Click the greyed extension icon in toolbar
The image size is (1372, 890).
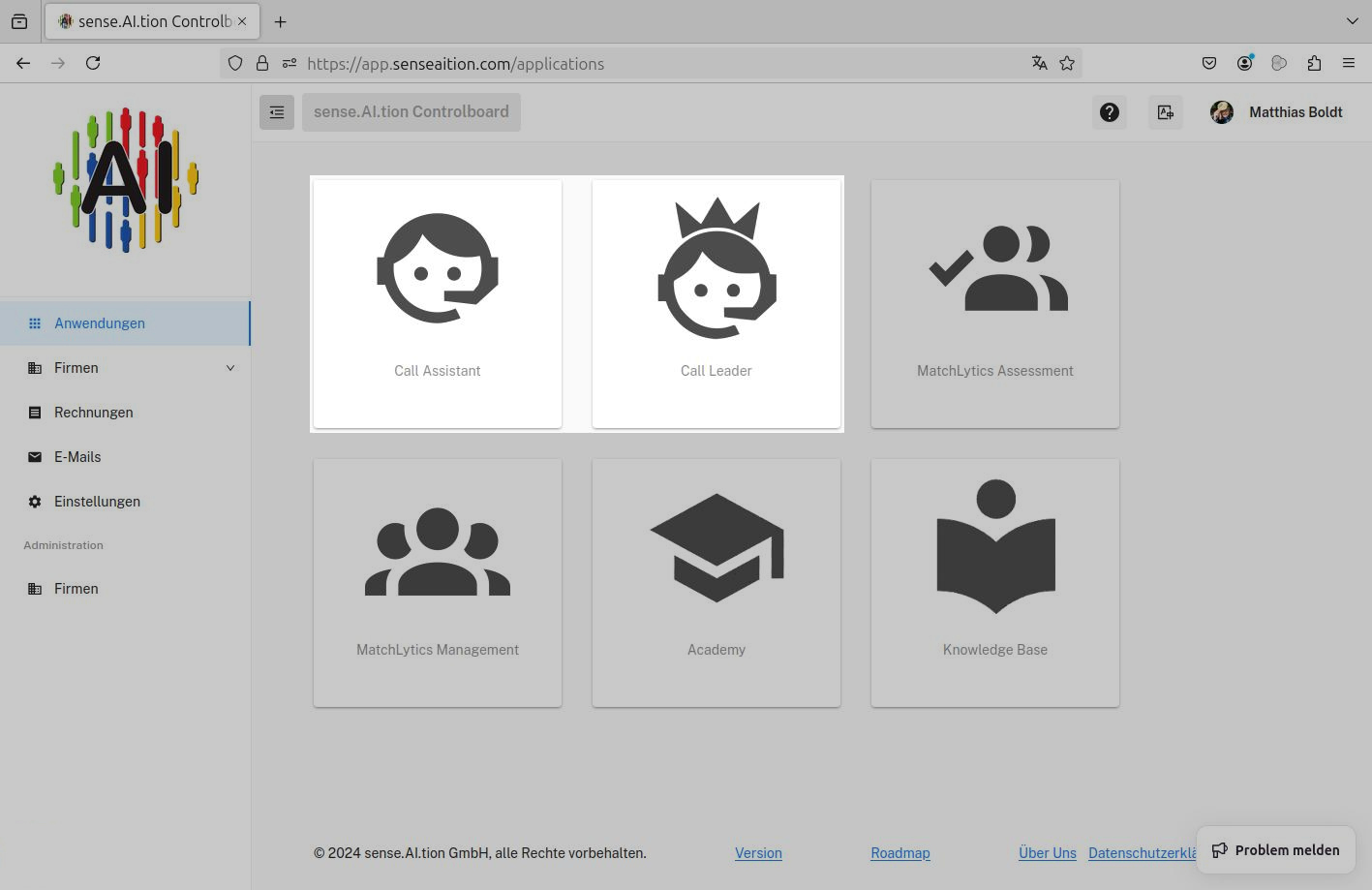1279,63
